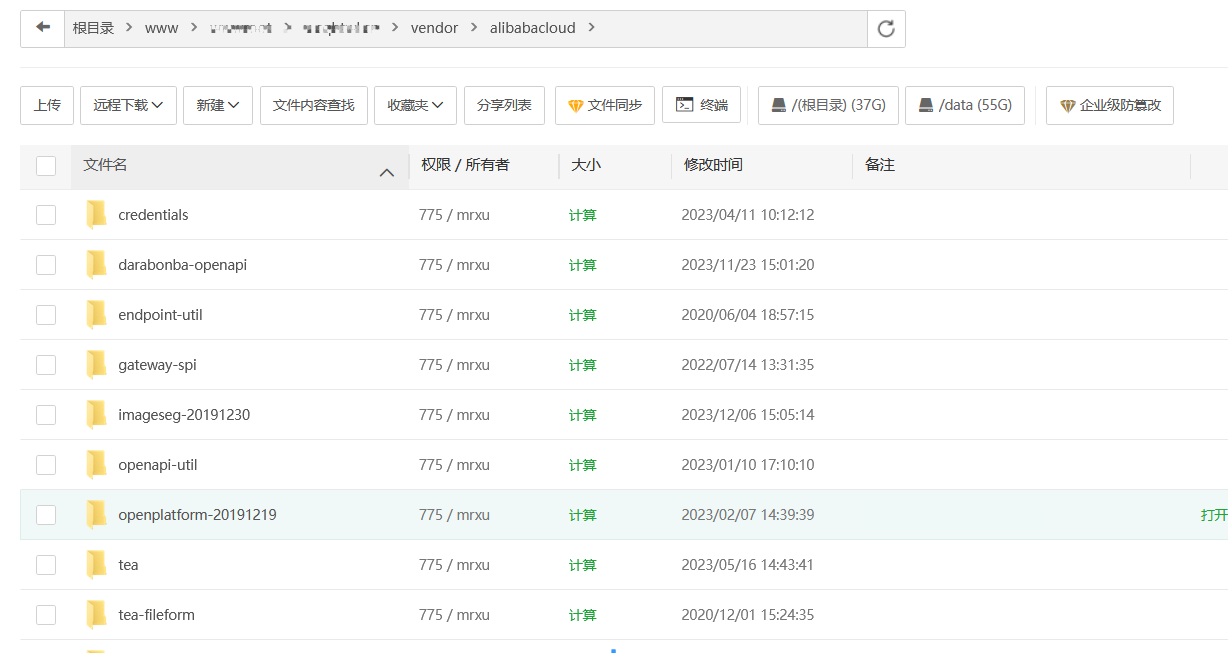Screen dimensions: 1228x653
Task: Check the gateway-spi row checkbox
Action: click(x=46, y=365)
